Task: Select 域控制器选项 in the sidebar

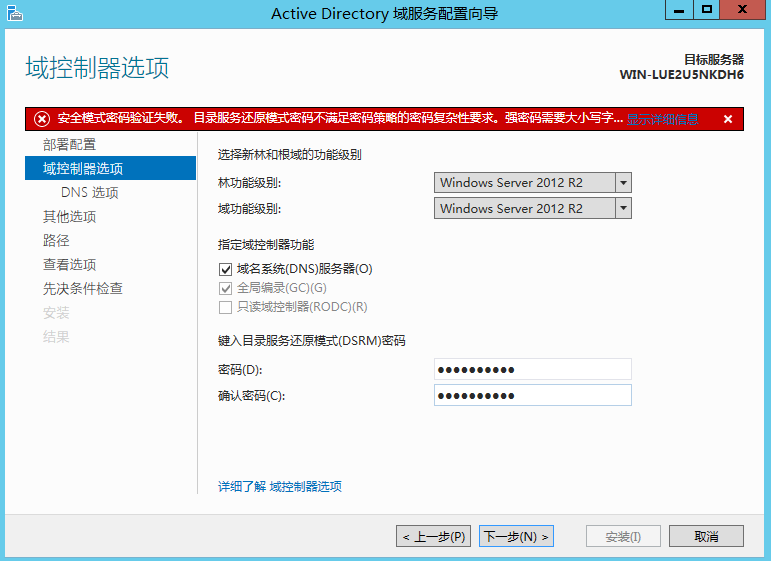Action: (111, 168)
